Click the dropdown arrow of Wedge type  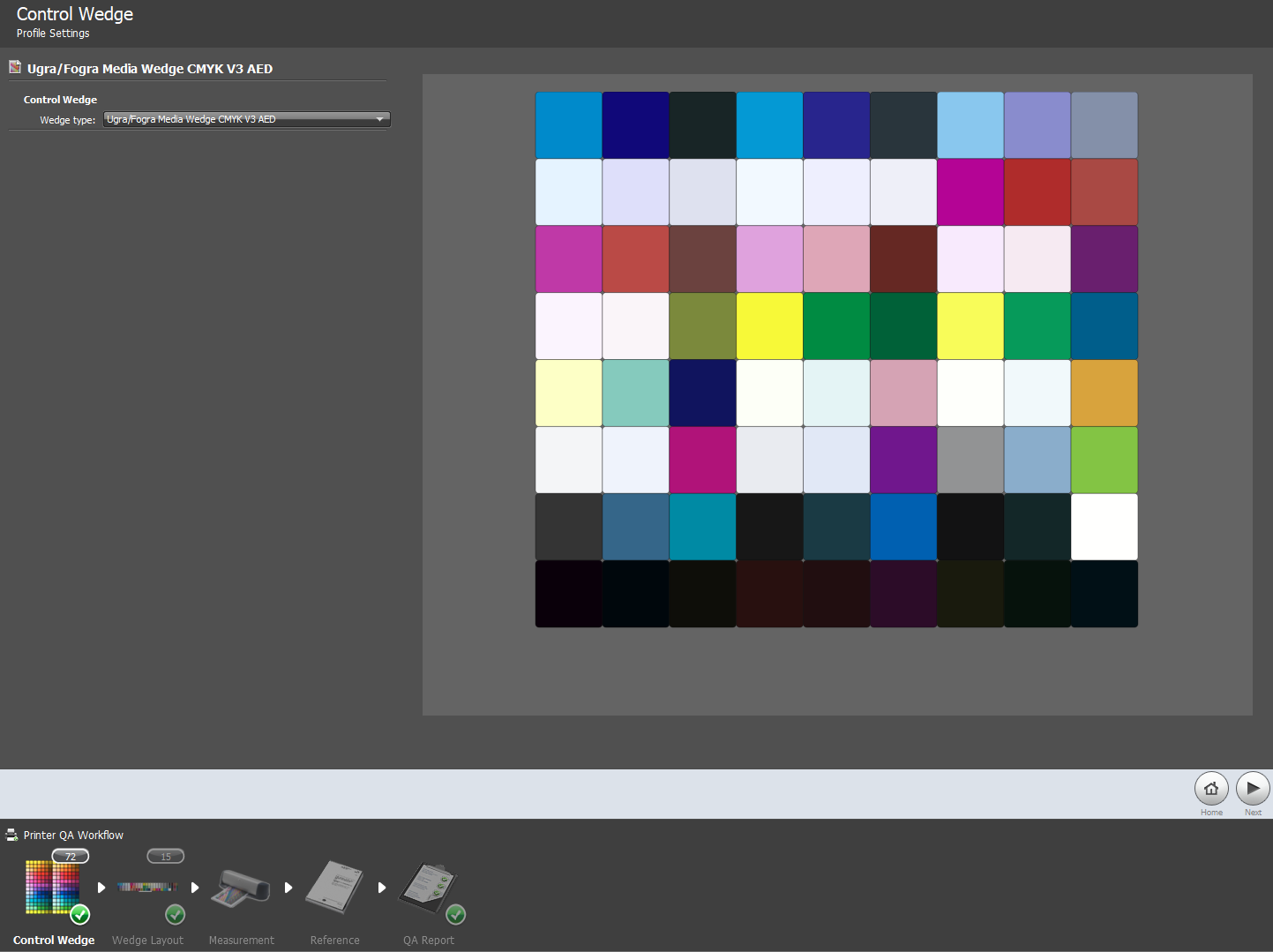pyautogui.click(x=380, y=119)
